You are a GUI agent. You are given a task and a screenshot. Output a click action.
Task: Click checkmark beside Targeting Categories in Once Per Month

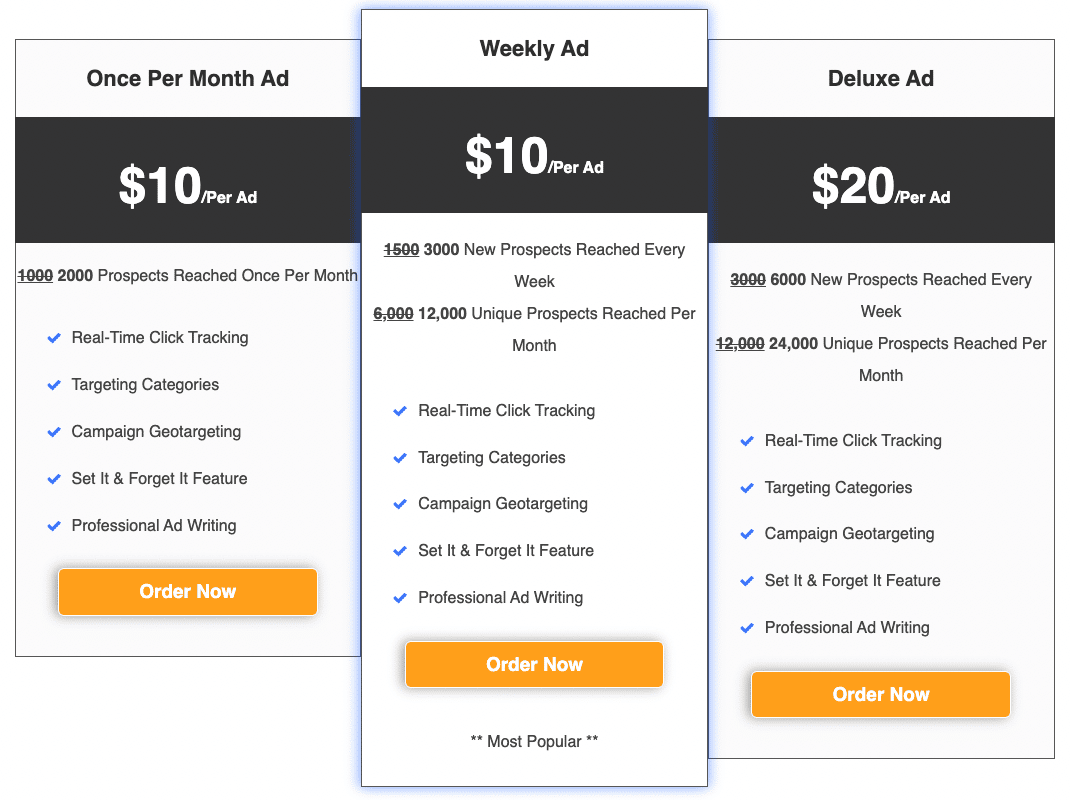(54, 385)
